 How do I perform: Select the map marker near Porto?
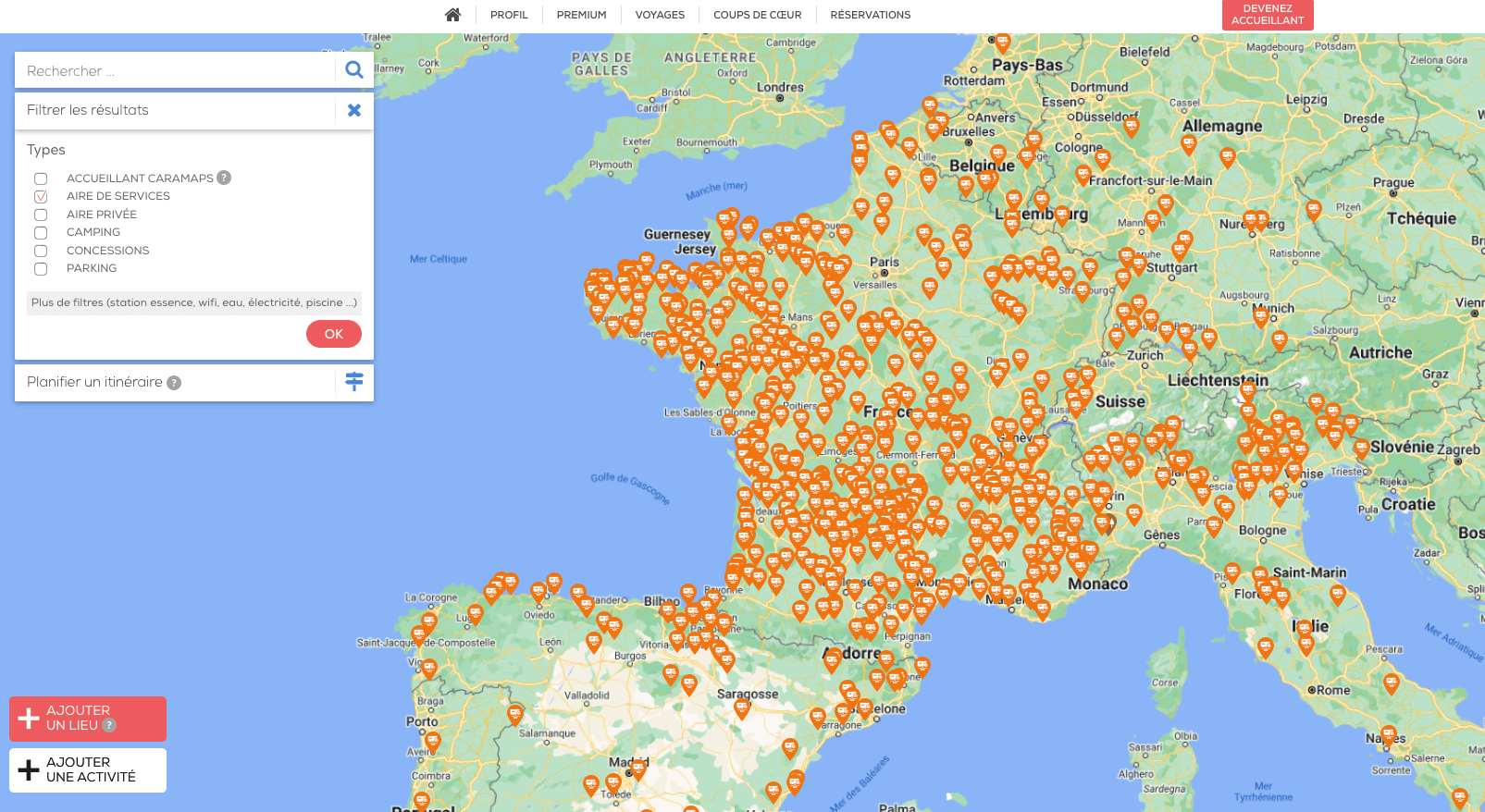point(433,742)
